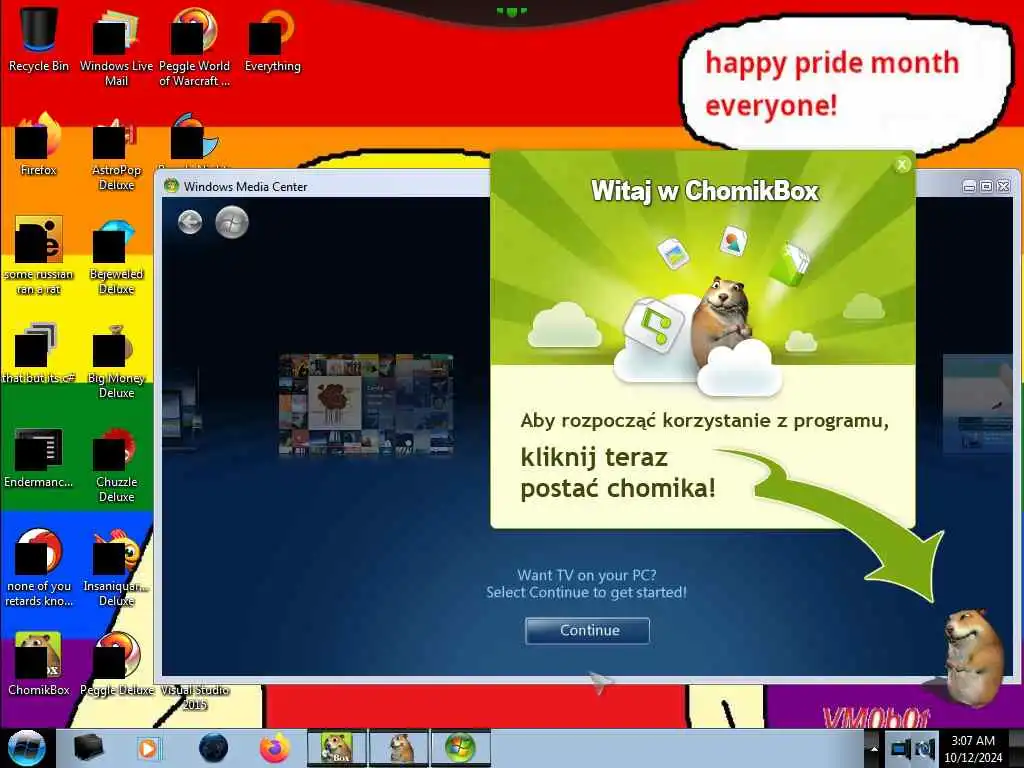Open the Big Money Deluxe desktop shortcut
The image size is (1024, 768).
click(x=116, y=360)
